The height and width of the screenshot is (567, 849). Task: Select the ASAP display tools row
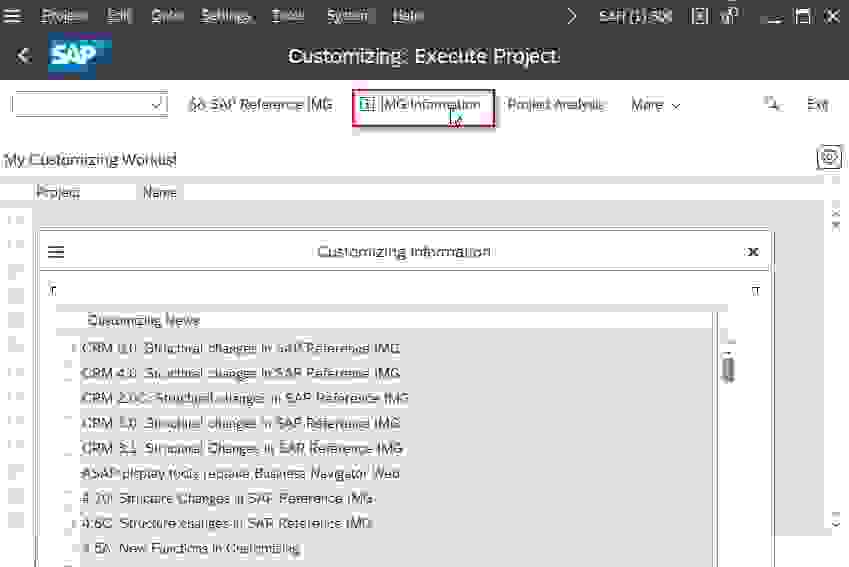click(240, 473)
